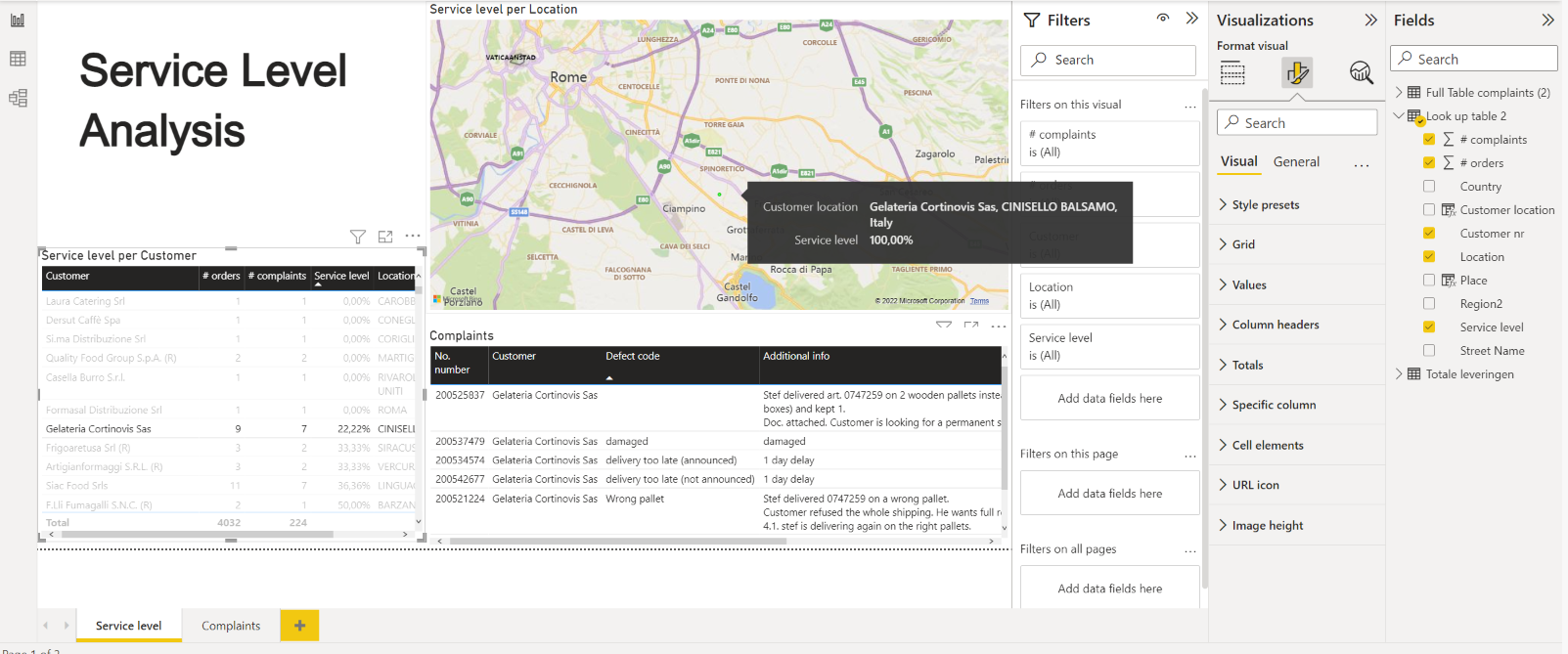The height and width of the screenshot is (654, 1568).
Task: Open Data view icon in left sidebar
Action: [18, 59]
